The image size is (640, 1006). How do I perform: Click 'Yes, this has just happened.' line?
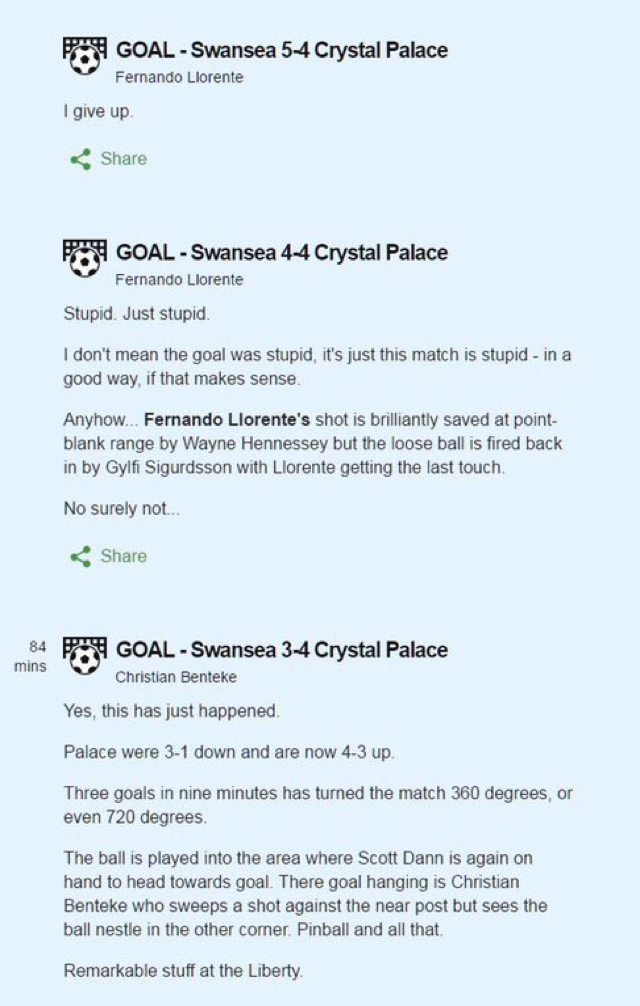tap(171, 712)
